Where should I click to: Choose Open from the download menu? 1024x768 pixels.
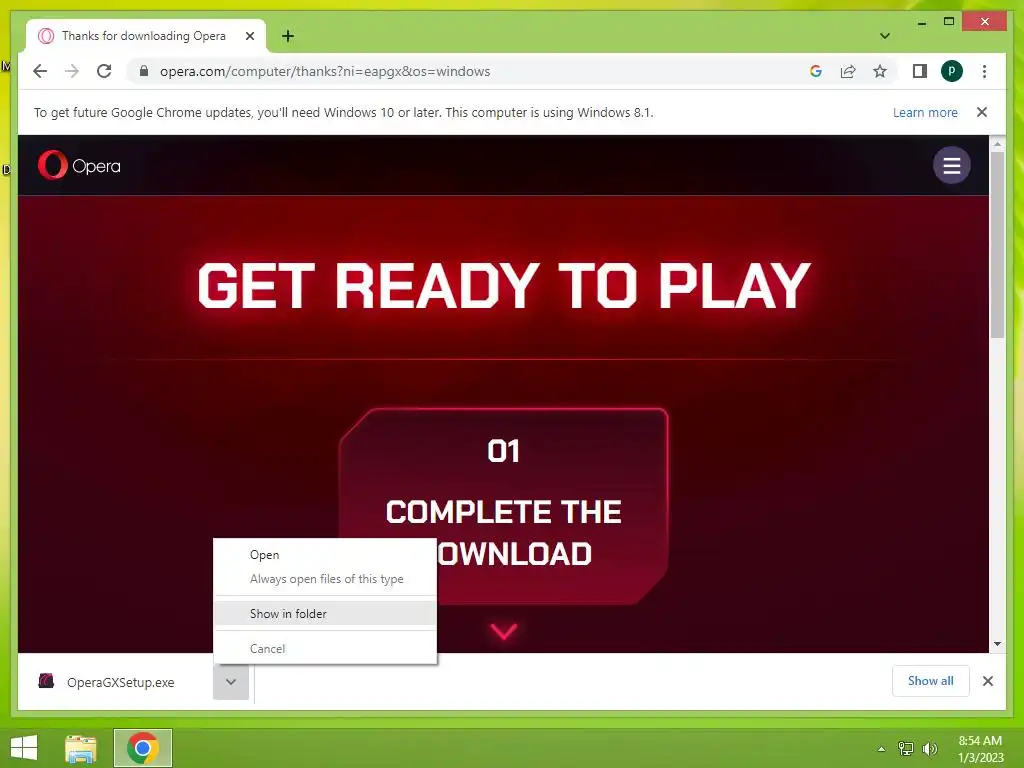coord(325,554)
